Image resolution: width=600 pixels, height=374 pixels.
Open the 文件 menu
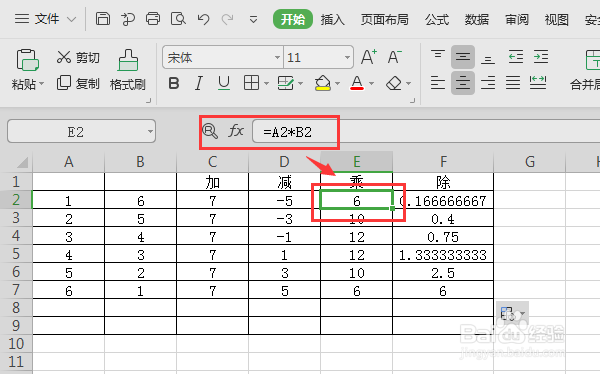[x=46, y=19]
